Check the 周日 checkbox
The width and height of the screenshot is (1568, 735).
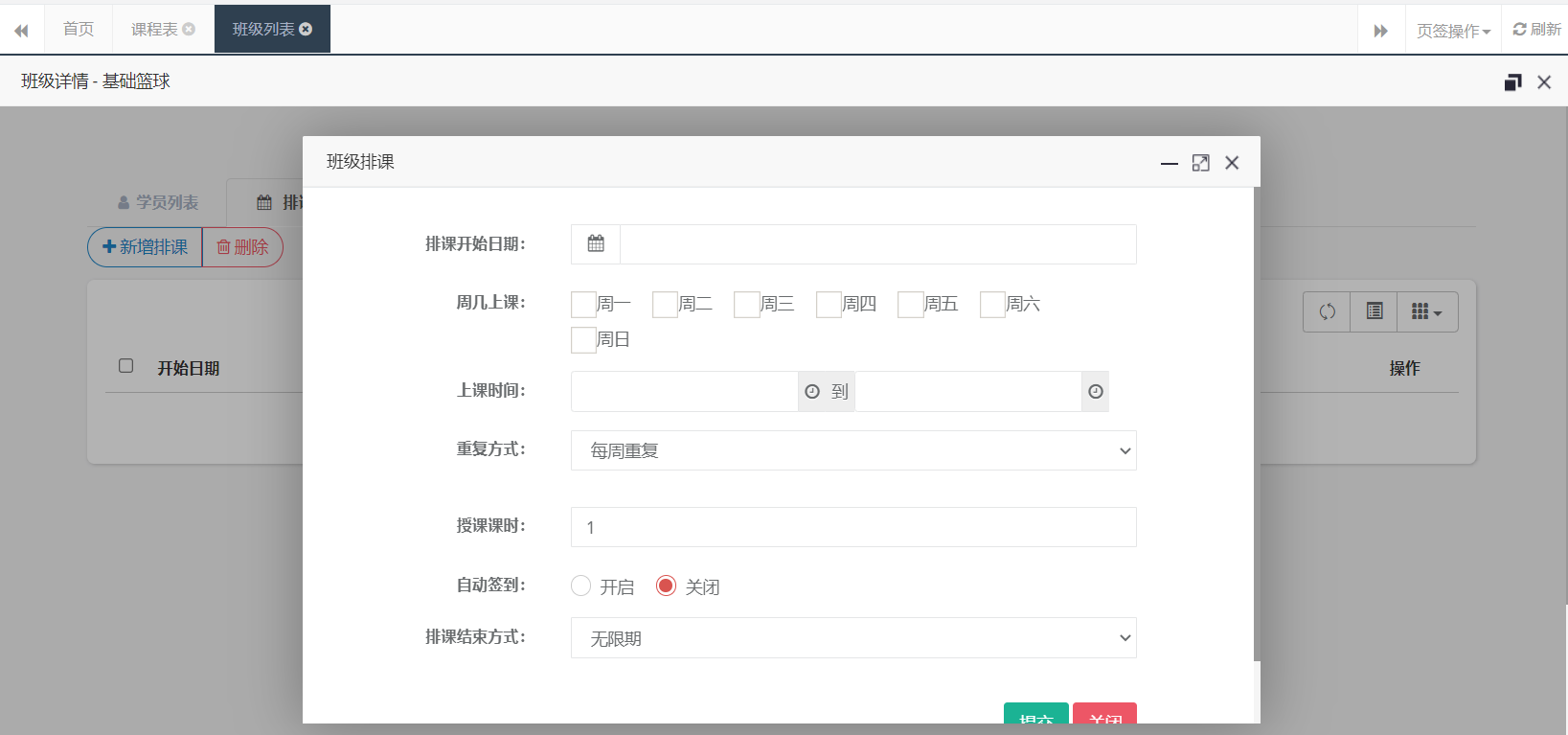click(x=583, y=339)
